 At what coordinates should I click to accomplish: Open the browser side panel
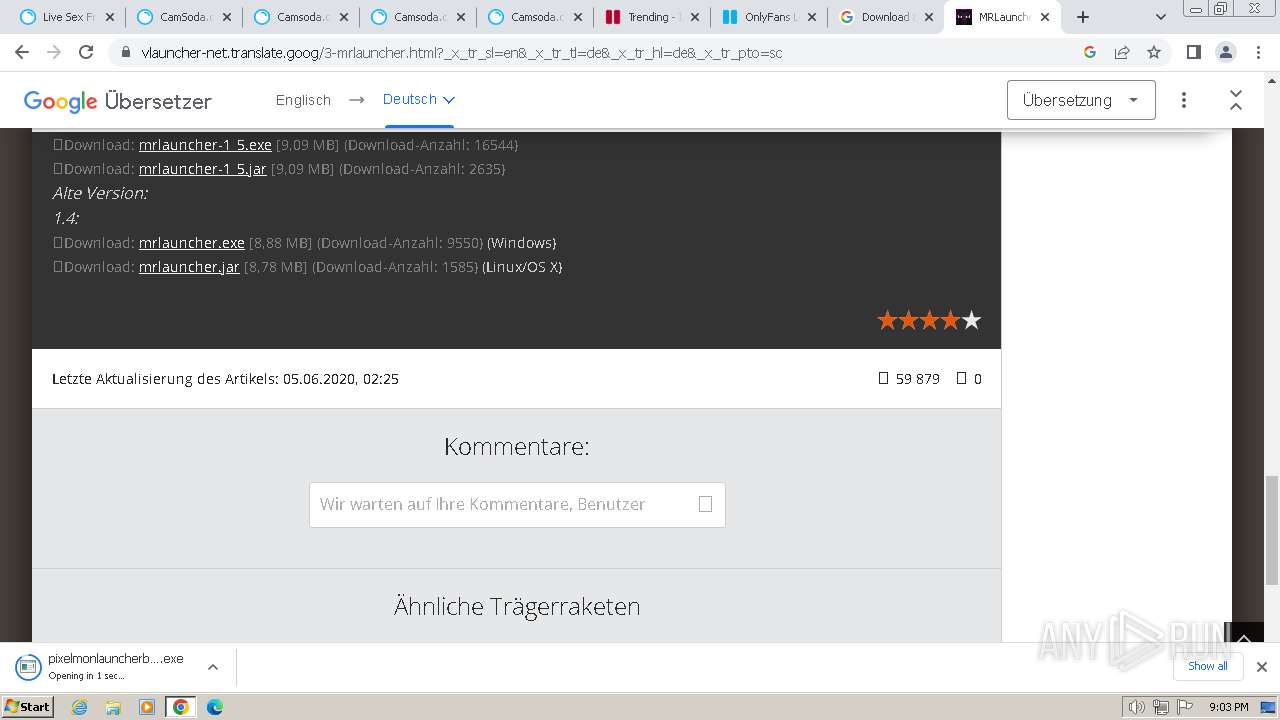tap(1193, 53)
